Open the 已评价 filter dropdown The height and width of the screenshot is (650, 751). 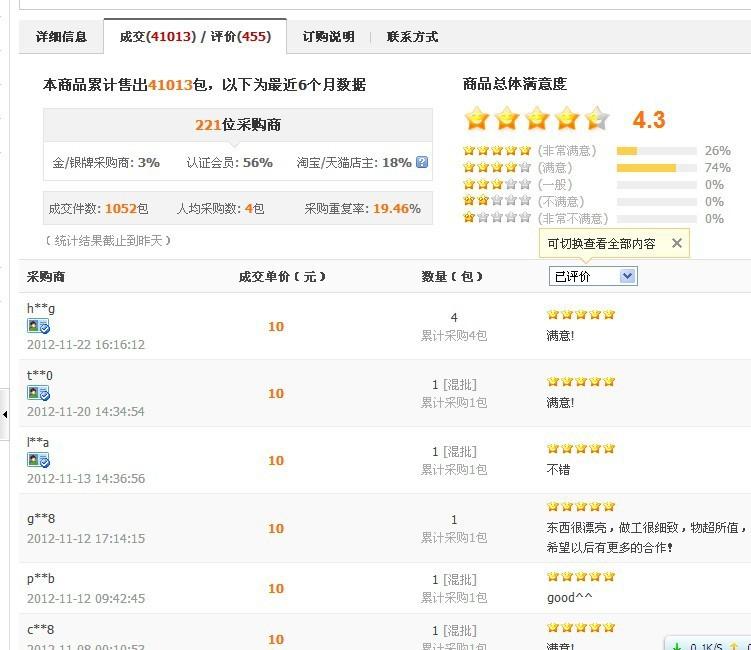[x=593, y=276]
